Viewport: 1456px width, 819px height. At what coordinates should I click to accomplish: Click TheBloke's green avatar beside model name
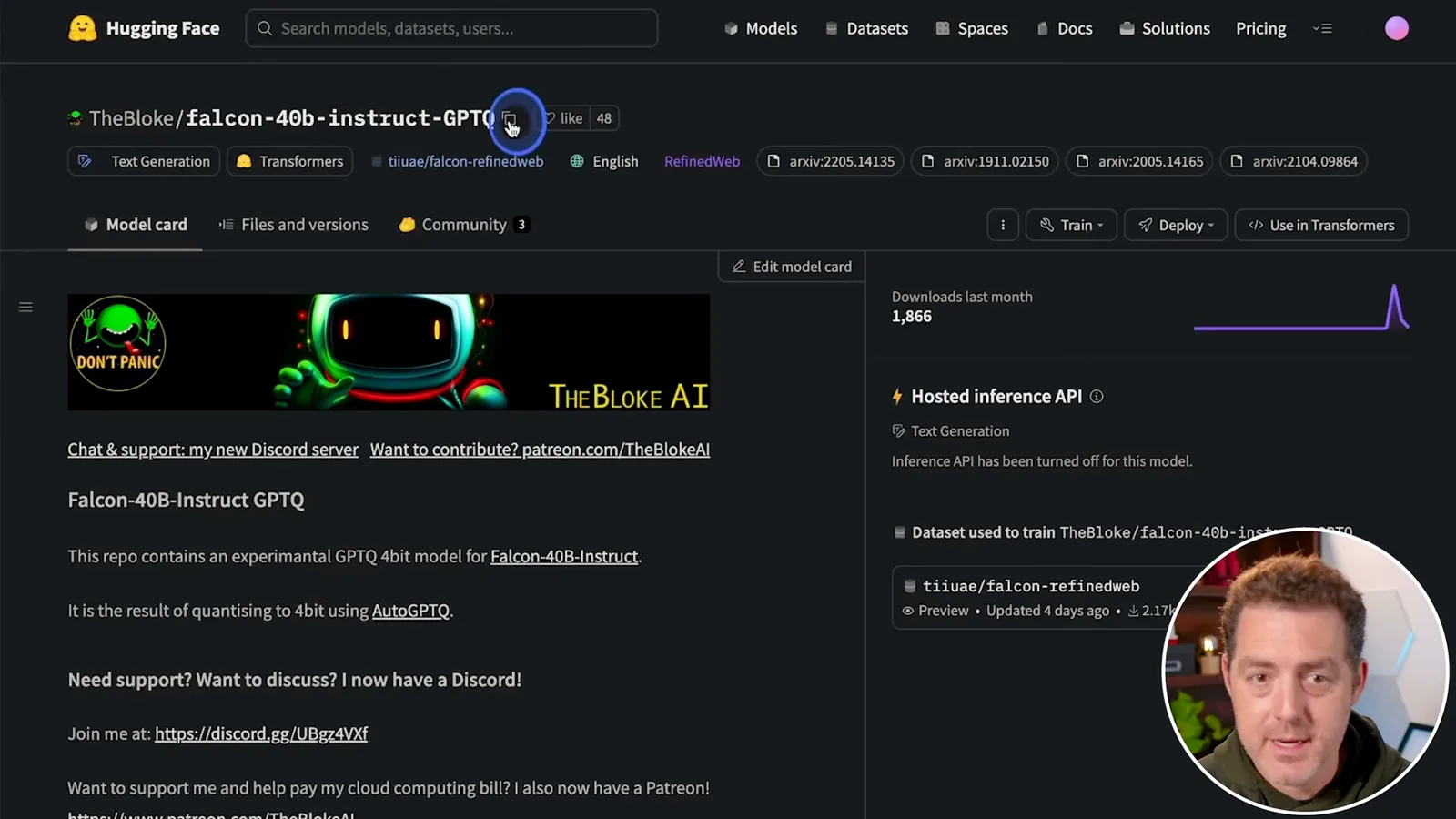tap(76, 118)
